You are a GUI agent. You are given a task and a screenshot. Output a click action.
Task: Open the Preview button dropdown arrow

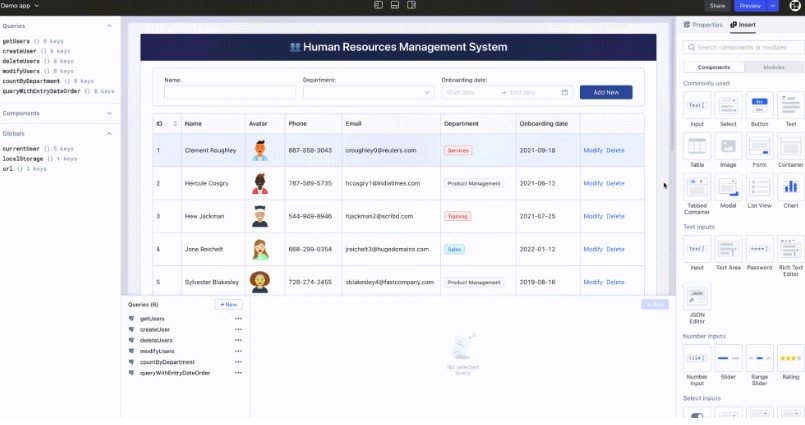772,6
